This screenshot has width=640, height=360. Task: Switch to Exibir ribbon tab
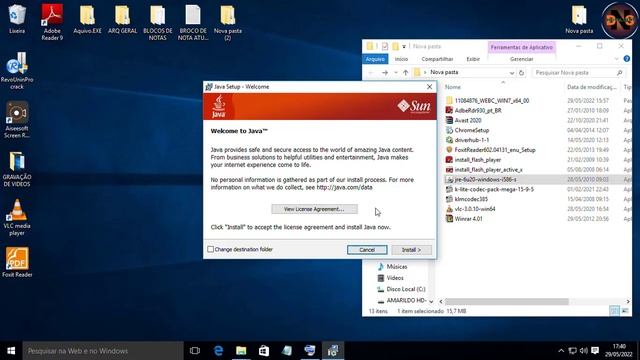click(473, 59)
